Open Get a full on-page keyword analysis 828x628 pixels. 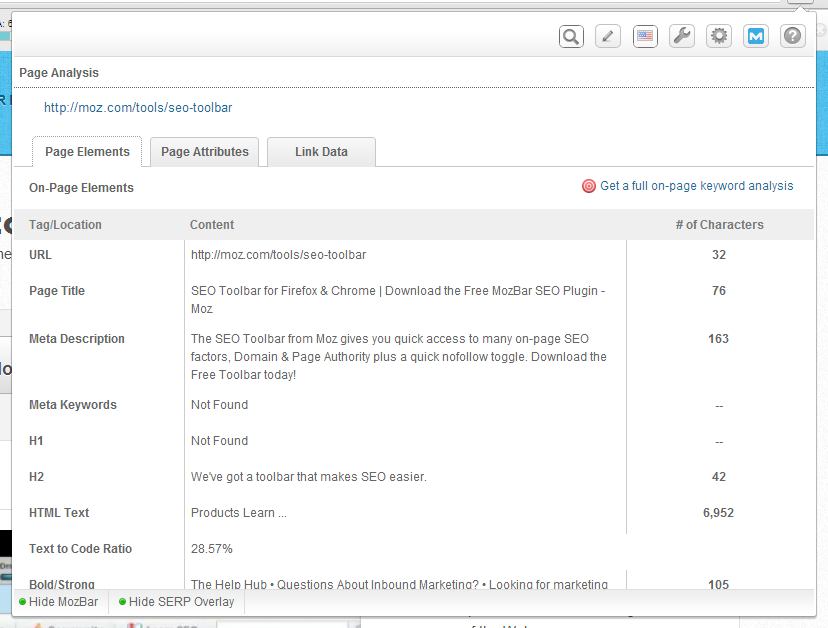[697, 186]
